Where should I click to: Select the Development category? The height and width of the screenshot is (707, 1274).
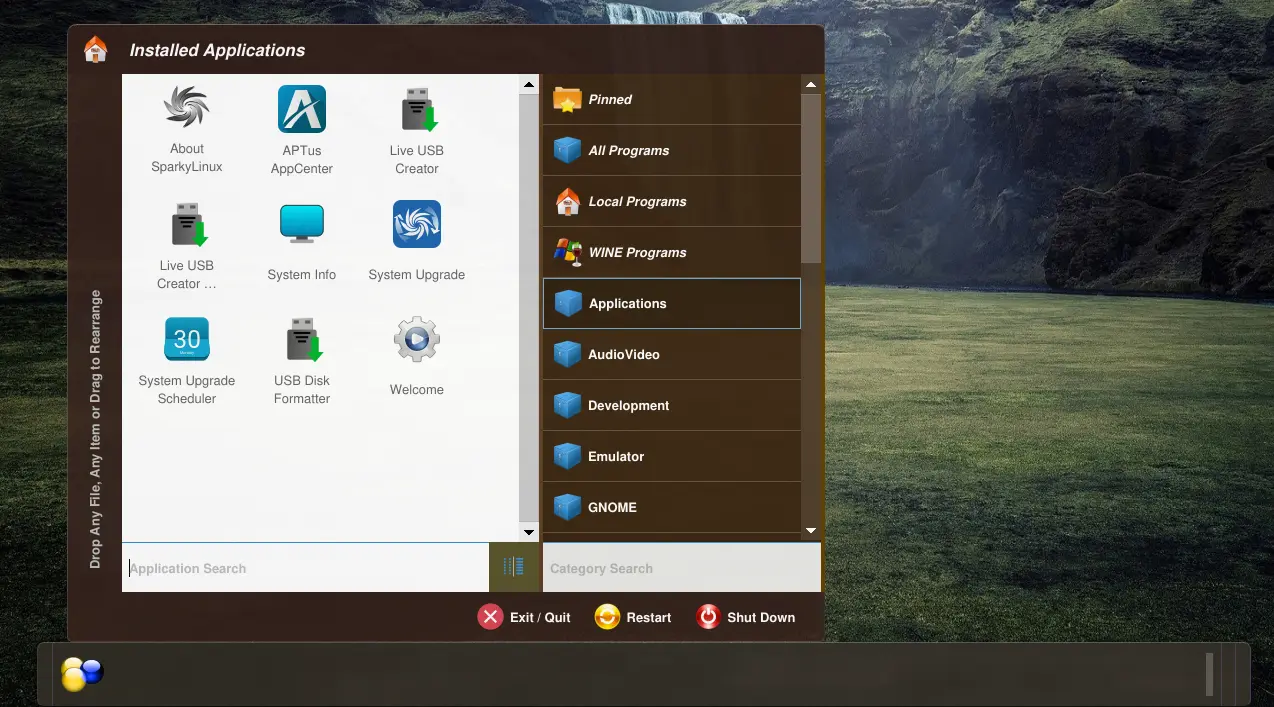(671, 406)
